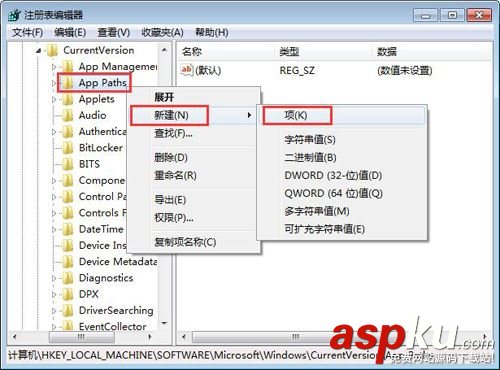
Task: Click the Registry Editor title bar icon
Action: click(14, 15)
